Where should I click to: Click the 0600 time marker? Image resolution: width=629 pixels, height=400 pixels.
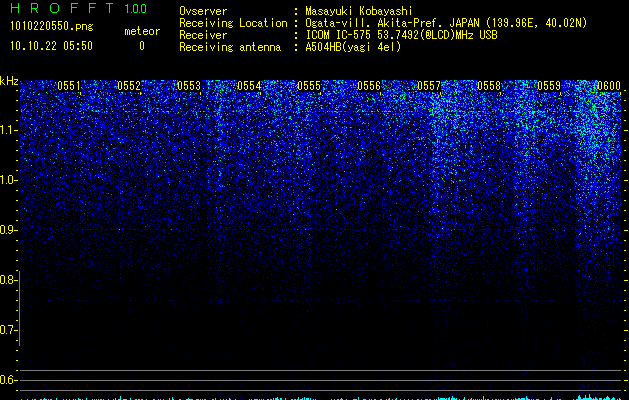point(609,86)
